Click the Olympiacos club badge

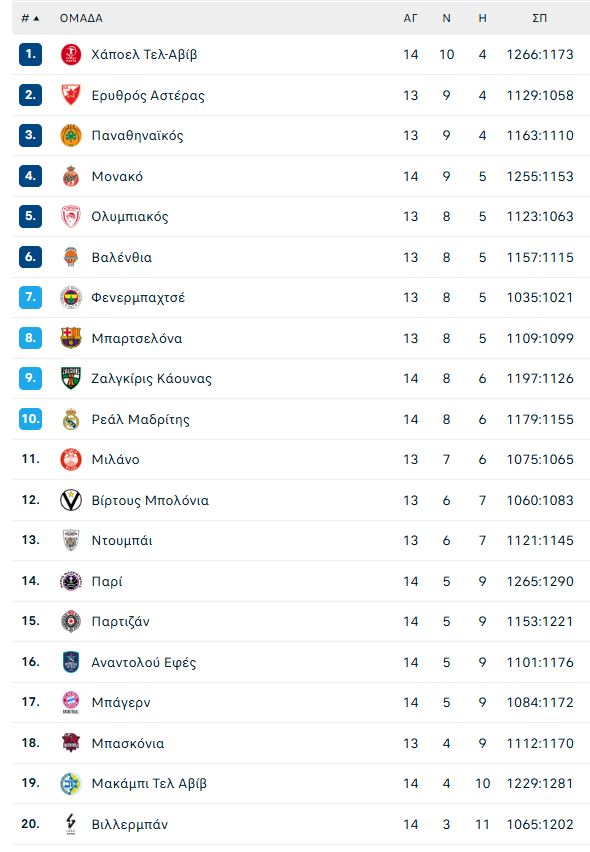[x=72, y=216]
